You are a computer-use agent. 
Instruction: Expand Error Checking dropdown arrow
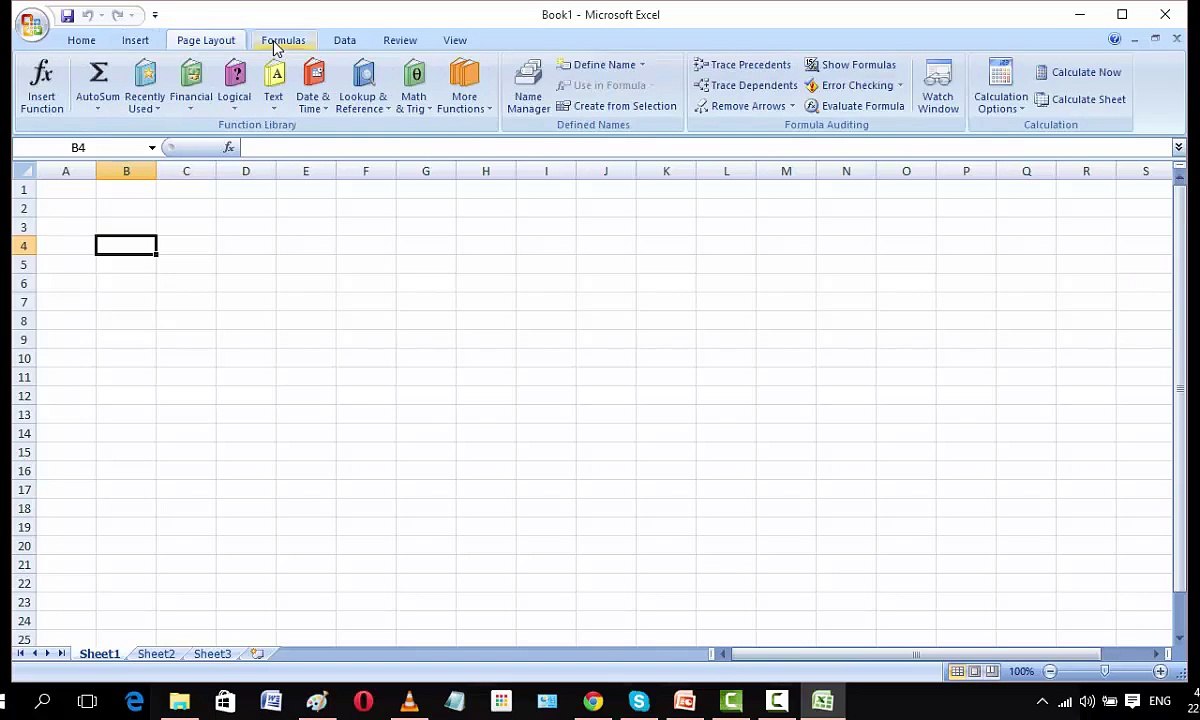899,86
